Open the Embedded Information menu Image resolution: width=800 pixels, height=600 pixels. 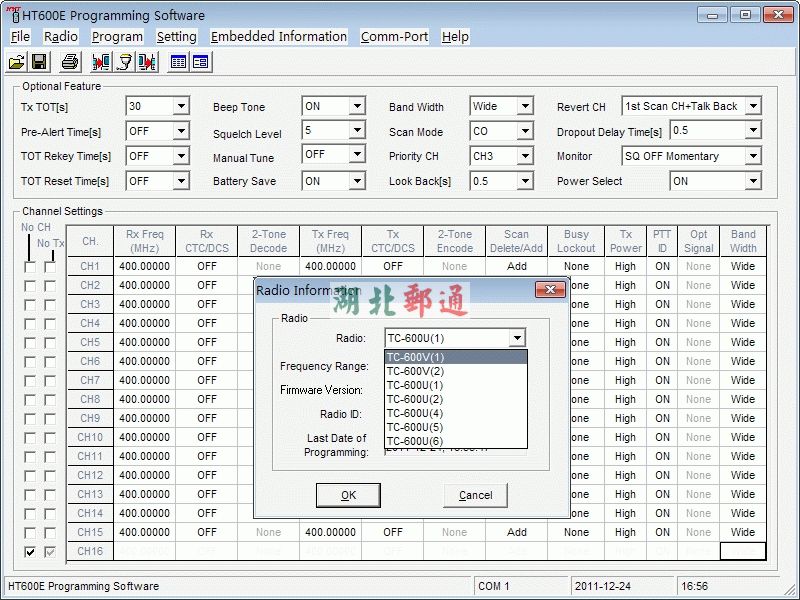coord(278,36)
